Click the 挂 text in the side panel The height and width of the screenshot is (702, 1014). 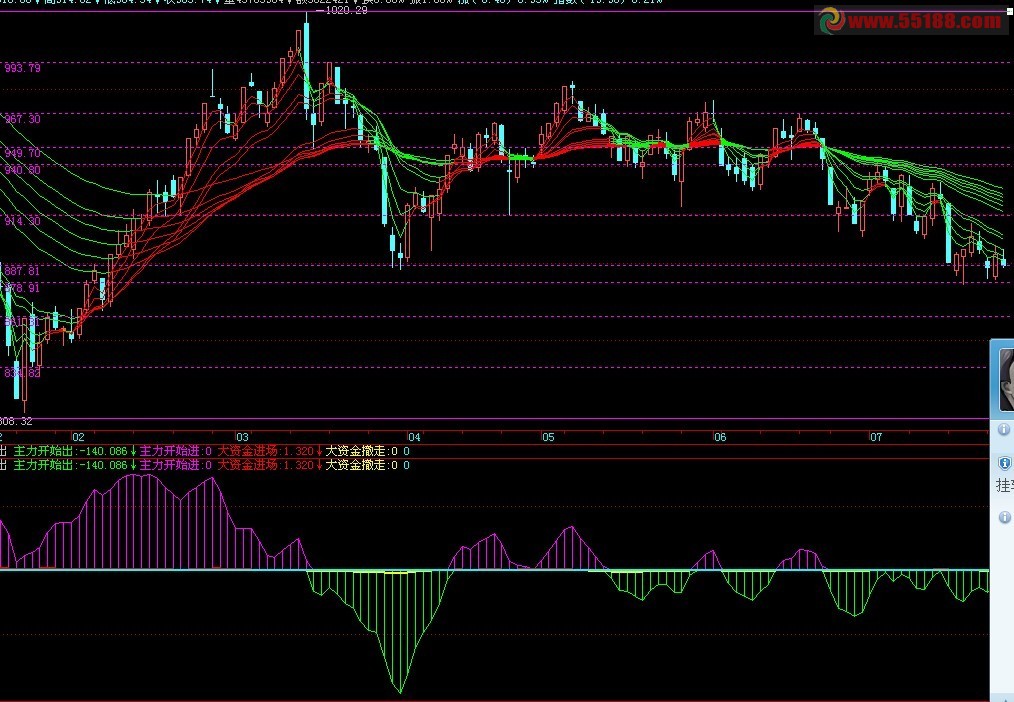[1004, 486]
